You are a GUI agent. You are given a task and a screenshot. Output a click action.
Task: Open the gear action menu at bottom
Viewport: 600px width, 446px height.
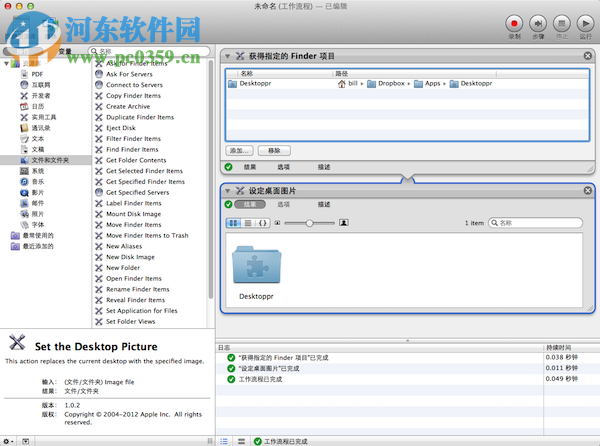8,441
